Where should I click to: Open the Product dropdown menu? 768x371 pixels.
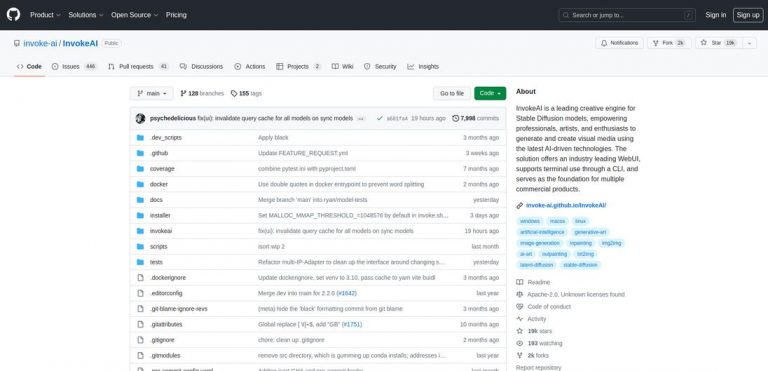45,15
